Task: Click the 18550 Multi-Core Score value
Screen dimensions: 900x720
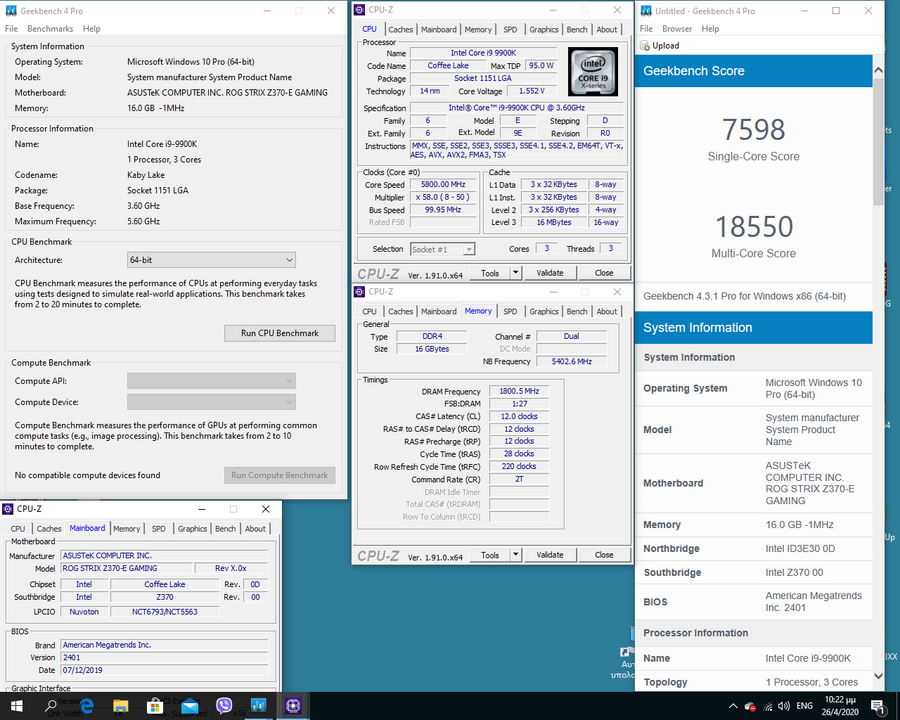Action: (754, 227)
